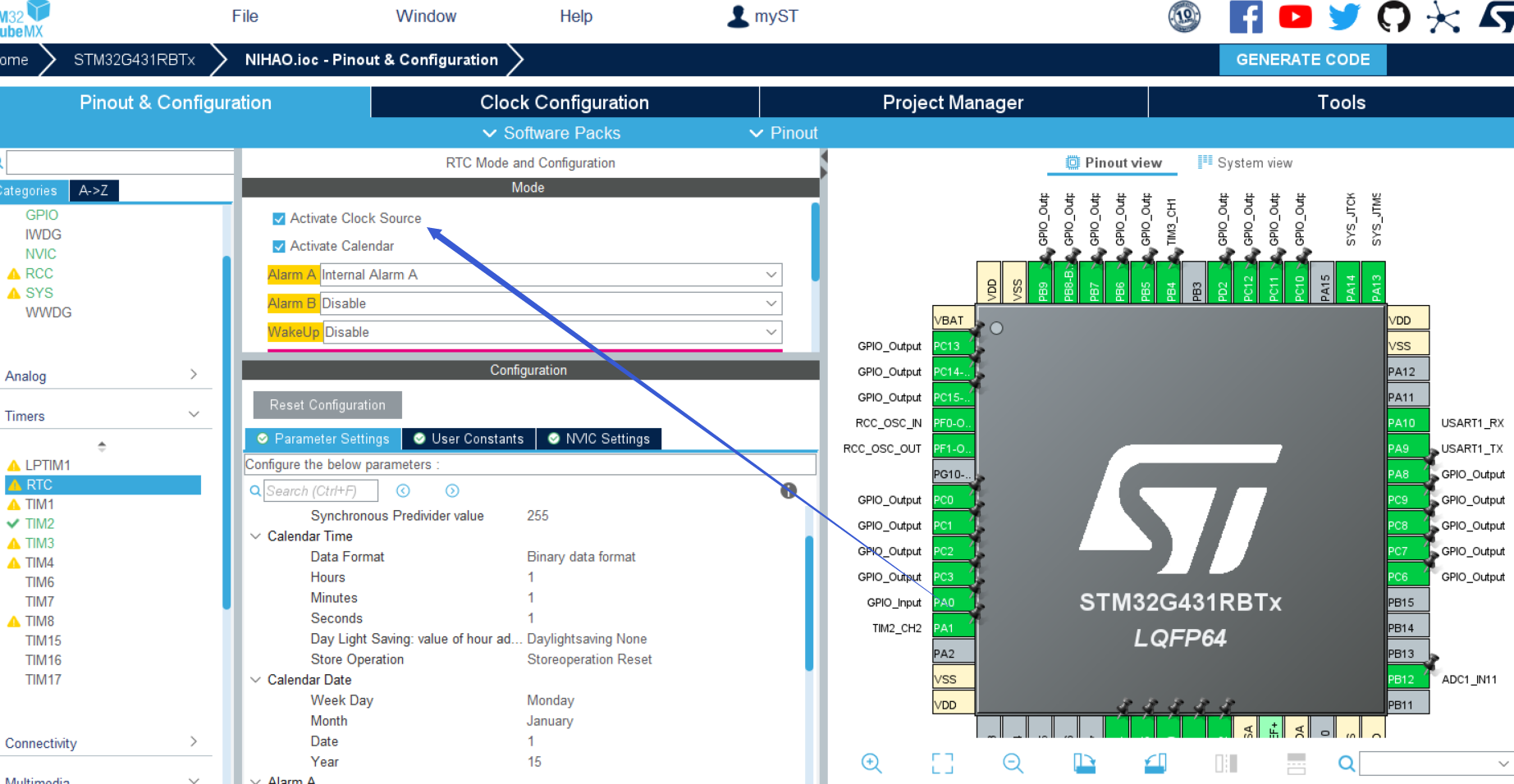
Task: Click the GENERATE CODE button
Action: click(x=1303, y=60)
